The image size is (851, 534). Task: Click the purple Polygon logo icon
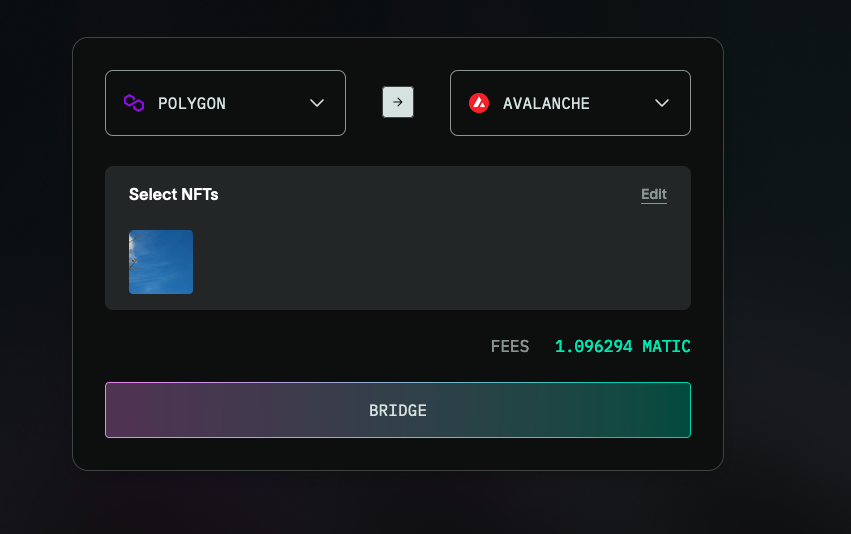click(134, 103)
